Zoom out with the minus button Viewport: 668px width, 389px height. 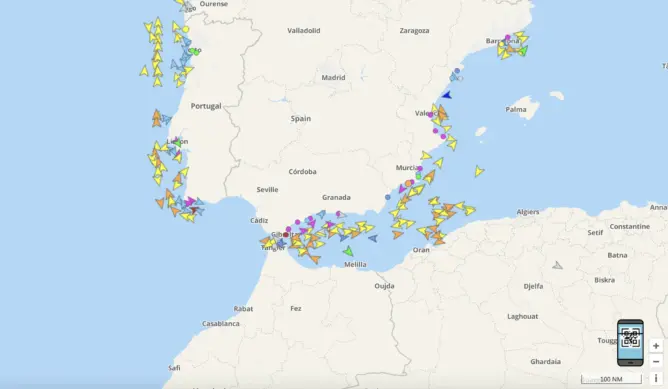click(x=656, y=362)
